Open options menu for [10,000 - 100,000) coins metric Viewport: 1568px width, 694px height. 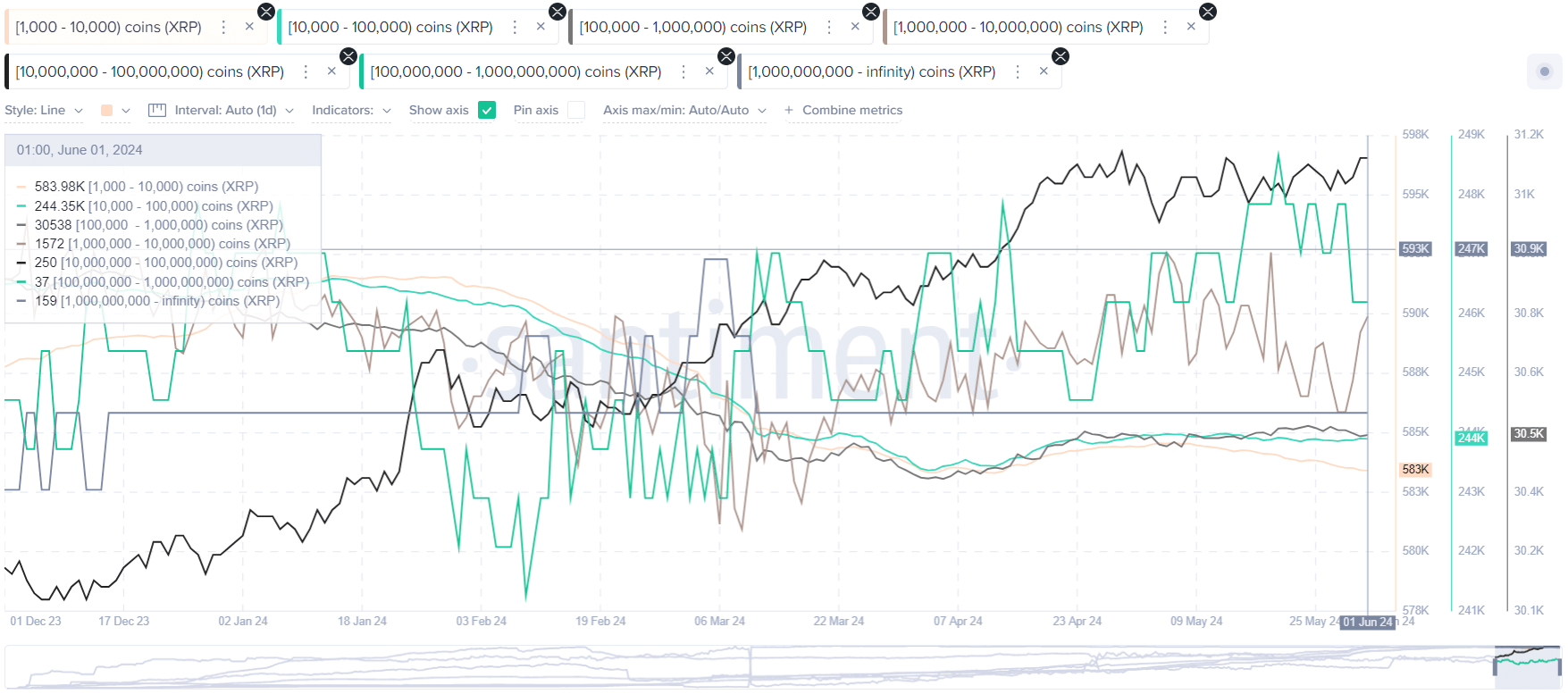(515, 28)
